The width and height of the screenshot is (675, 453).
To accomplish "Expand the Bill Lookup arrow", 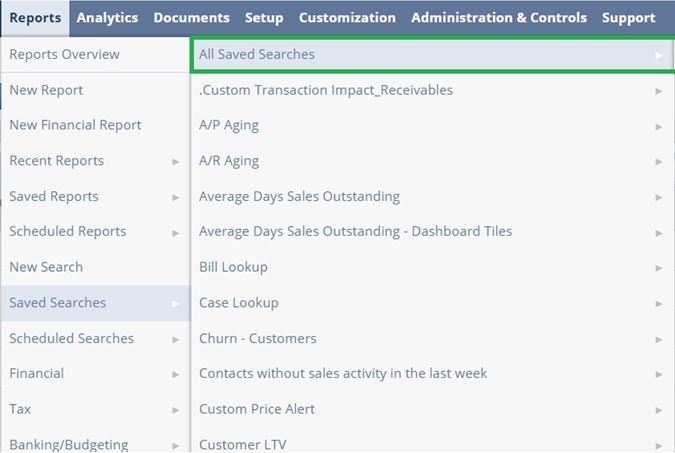I will coord(659,268).
